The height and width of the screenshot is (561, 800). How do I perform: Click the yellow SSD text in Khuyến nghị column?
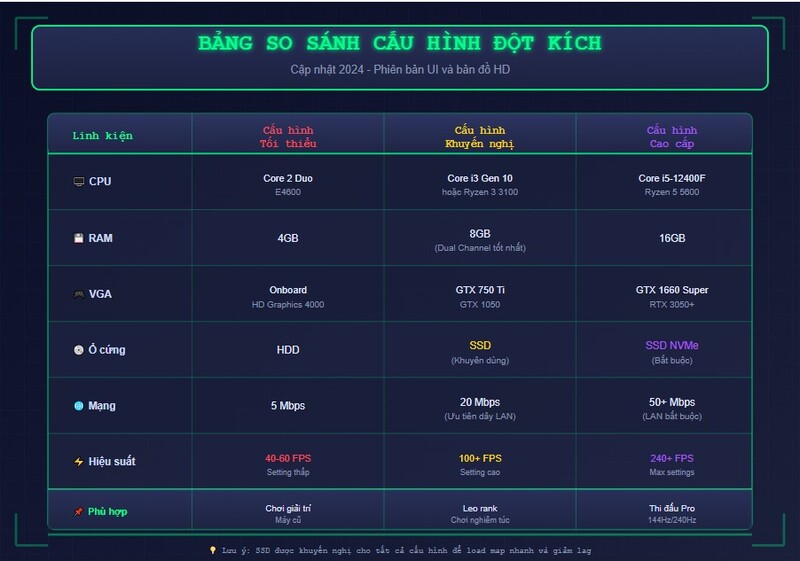tap(479, 345)
